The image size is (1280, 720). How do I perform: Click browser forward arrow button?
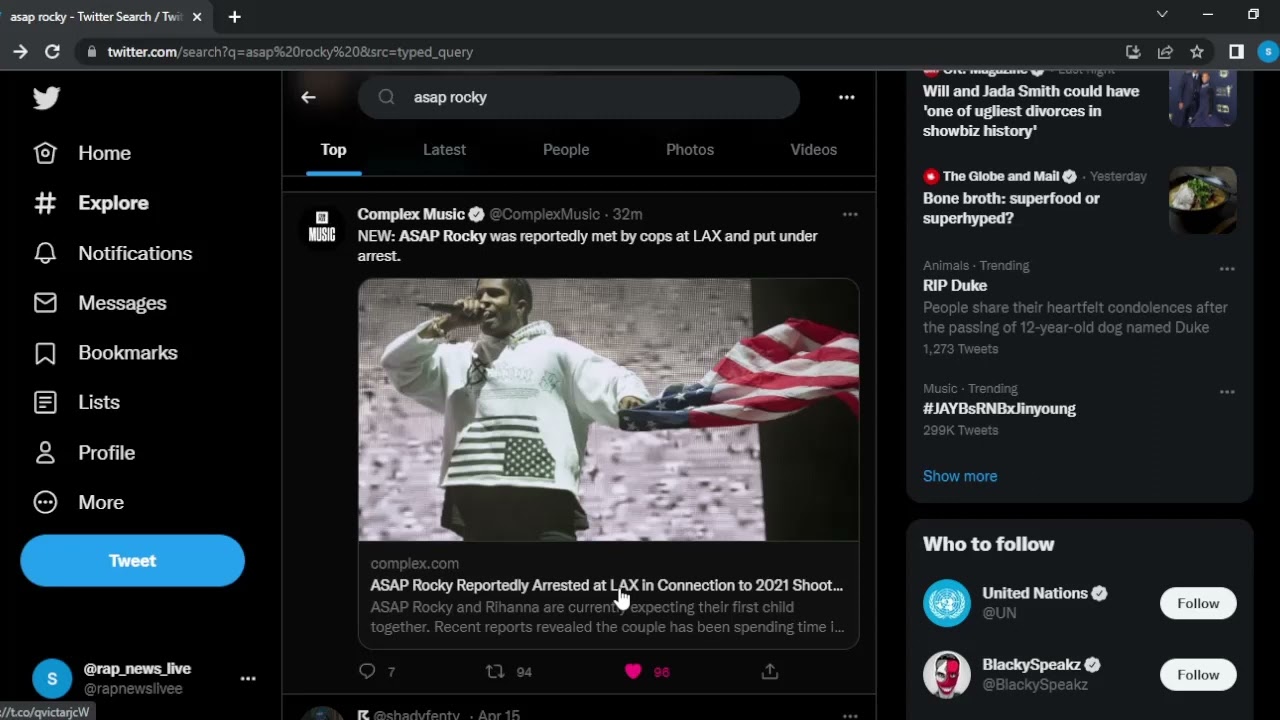coord(20,51)
